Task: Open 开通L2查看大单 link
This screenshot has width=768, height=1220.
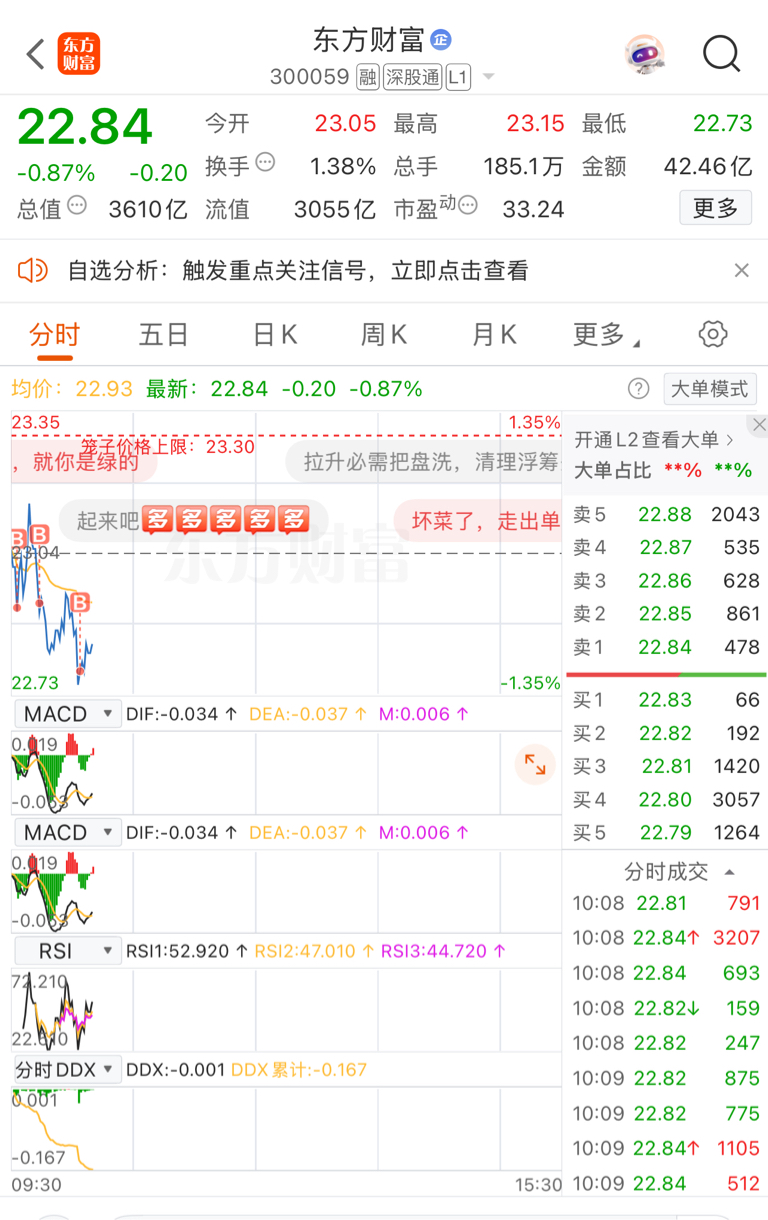Action: click(x=655, y=439)
